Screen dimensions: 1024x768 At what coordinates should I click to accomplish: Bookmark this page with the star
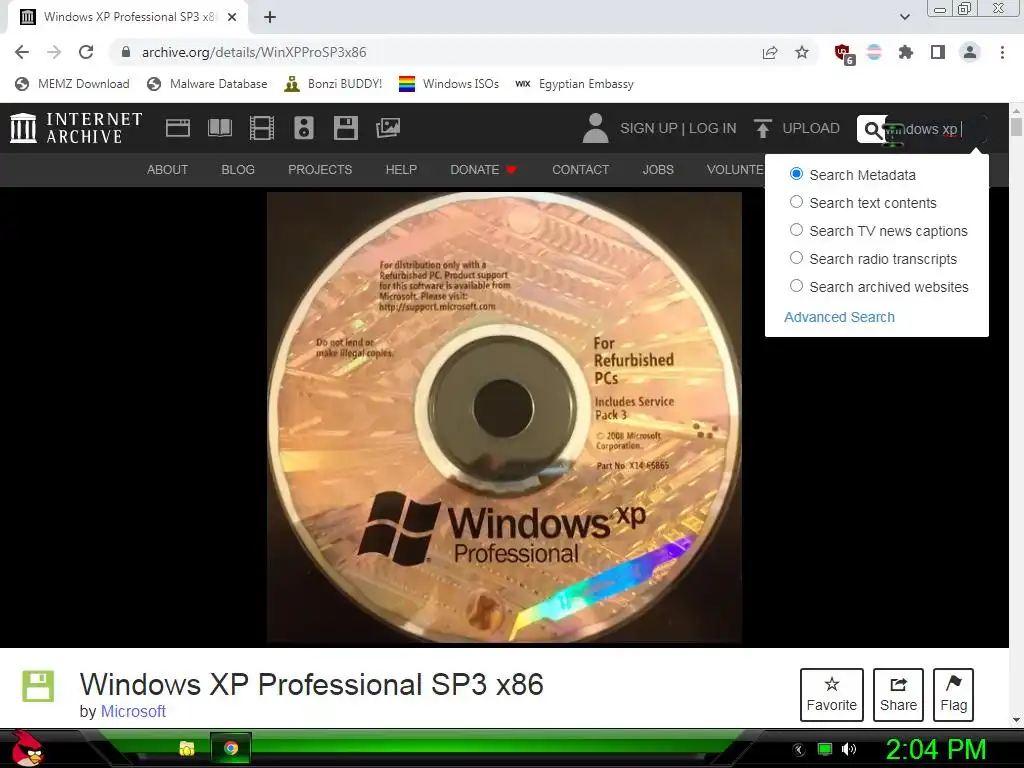click(802, 52)
